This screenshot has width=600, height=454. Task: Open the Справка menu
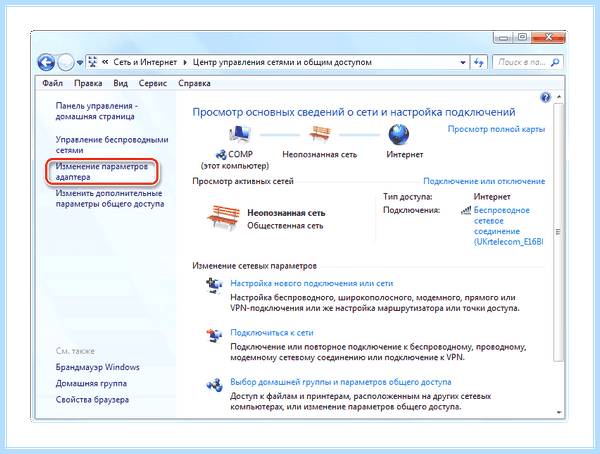[x=194, y=83]
